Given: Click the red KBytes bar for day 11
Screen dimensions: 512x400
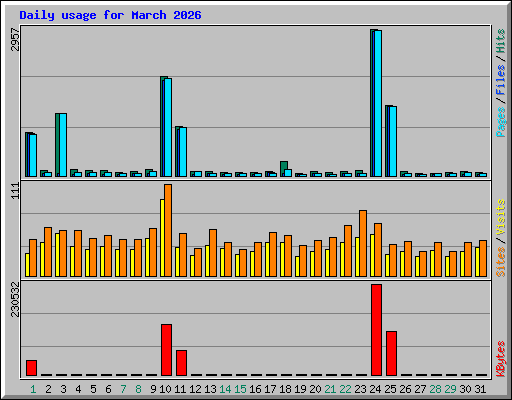Looking at the screenshot, I should pos(181,363).
